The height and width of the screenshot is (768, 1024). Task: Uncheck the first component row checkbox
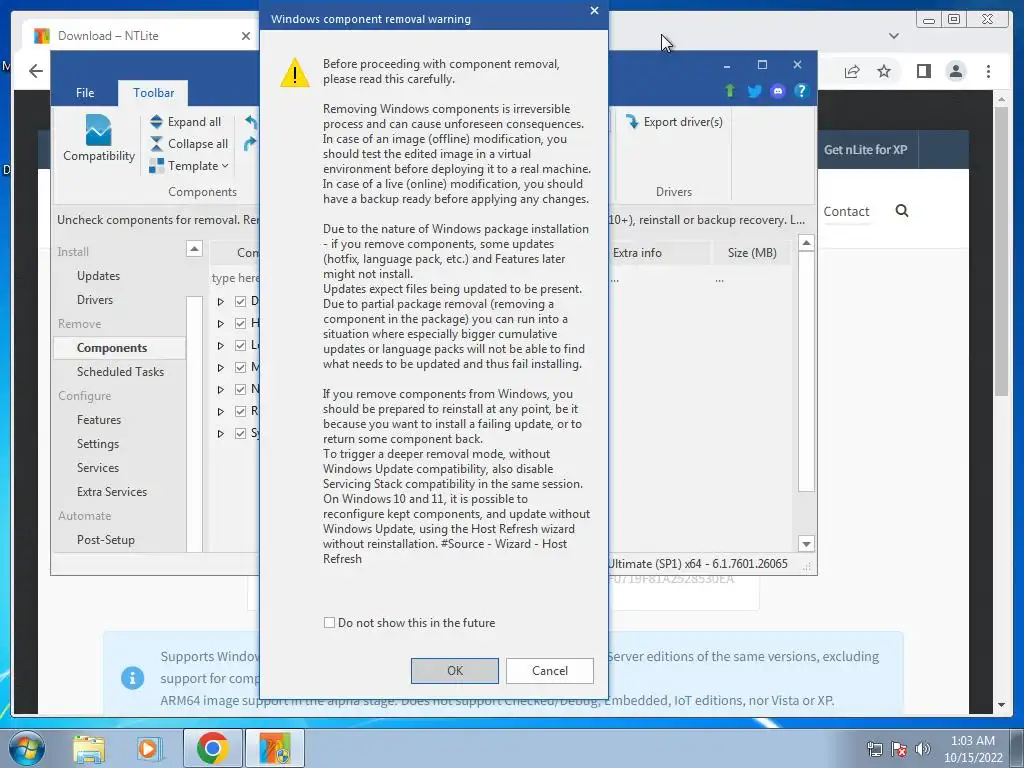tap(240, 301)
